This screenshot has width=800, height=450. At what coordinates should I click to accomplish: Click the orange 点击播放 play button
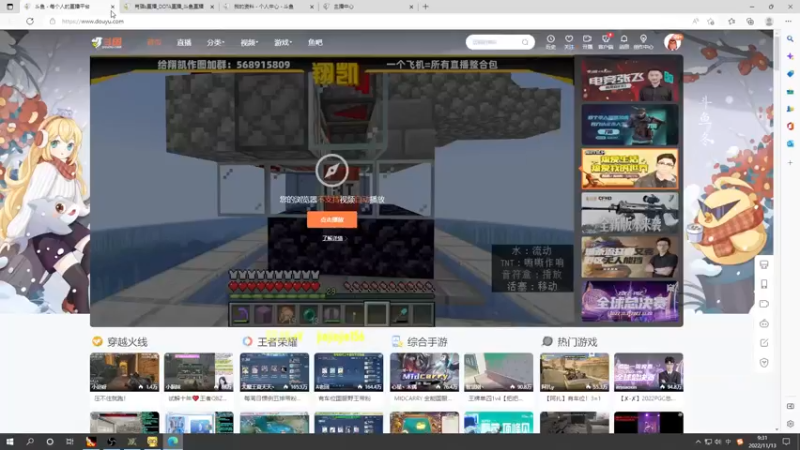(x=332, y=219)
